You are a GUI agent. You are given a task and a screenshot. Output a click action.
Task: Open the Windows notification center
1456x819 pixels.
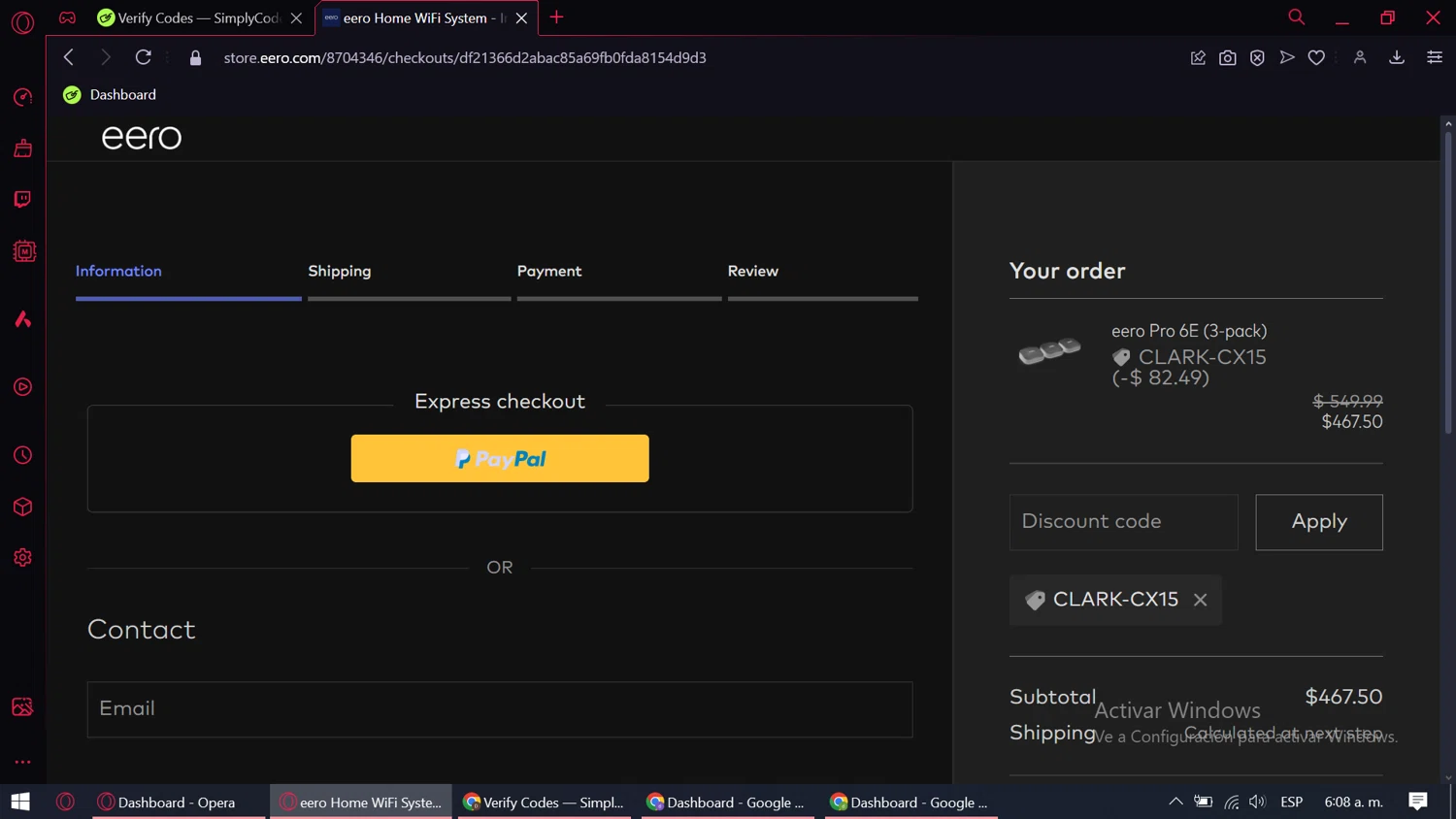tap(1418, 802)
